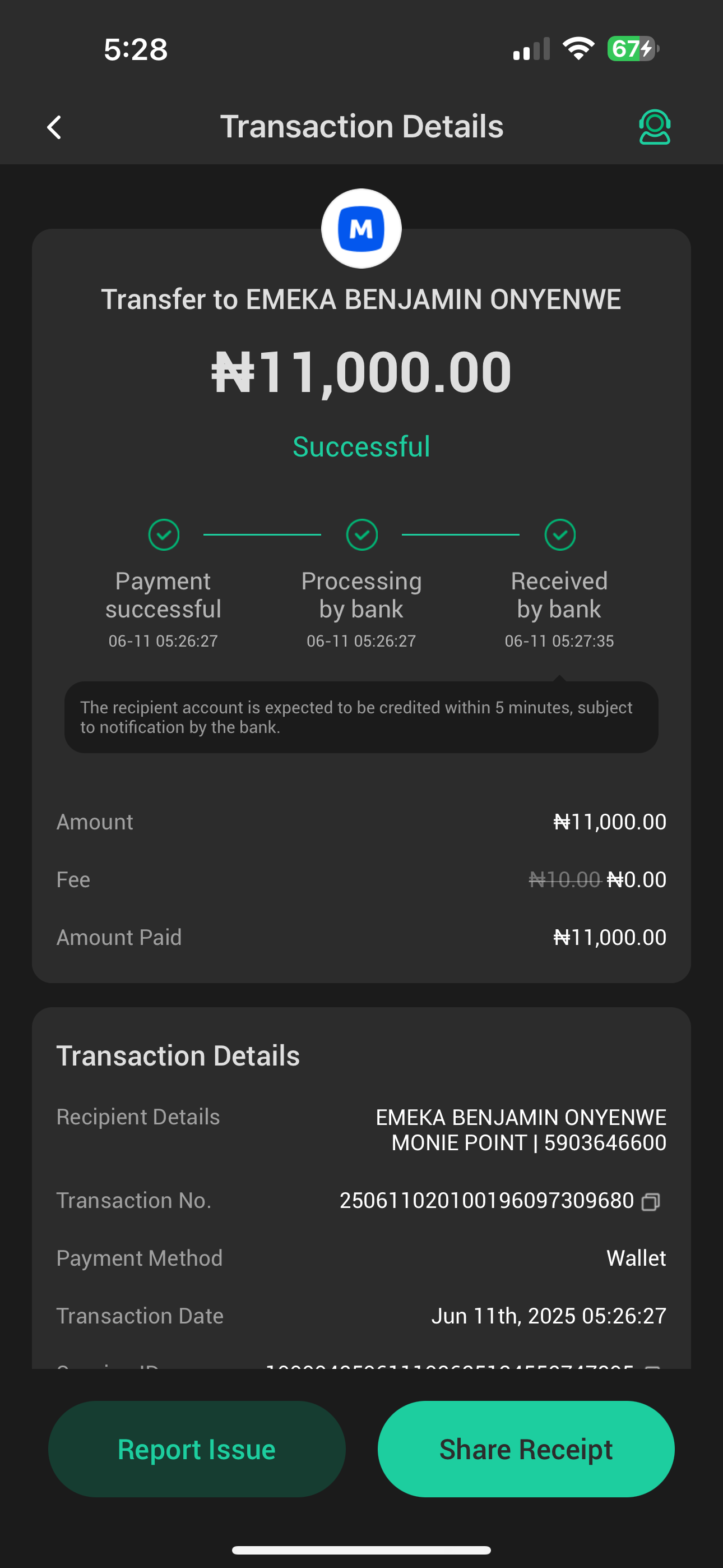Screen dimensions: 723x1568
Task: Tap the ₦11,000.00 headline amount
Action: pos(361,372)
